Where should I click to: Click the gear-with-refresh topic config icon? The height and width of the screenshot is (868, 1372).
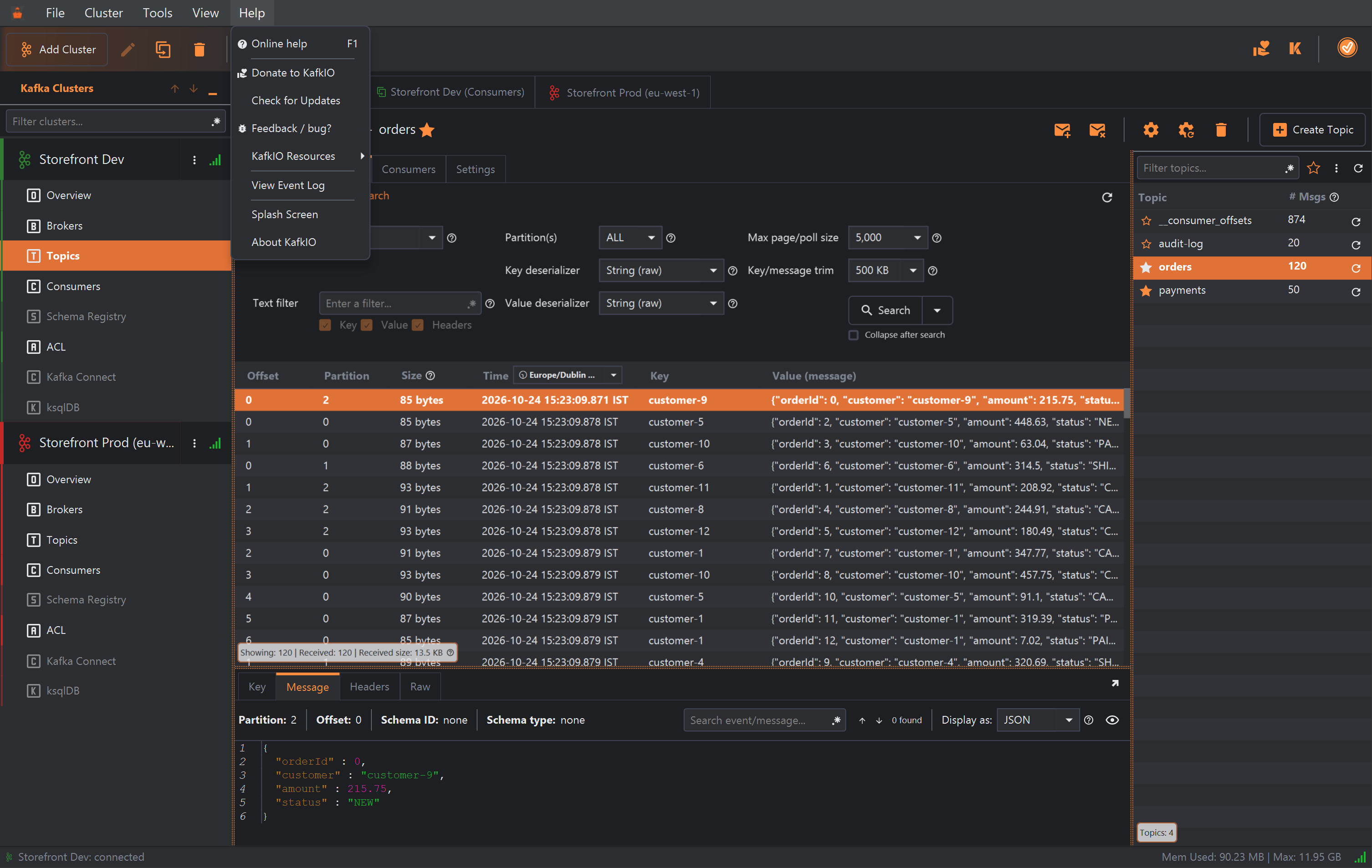click(x=1186, y=130)
